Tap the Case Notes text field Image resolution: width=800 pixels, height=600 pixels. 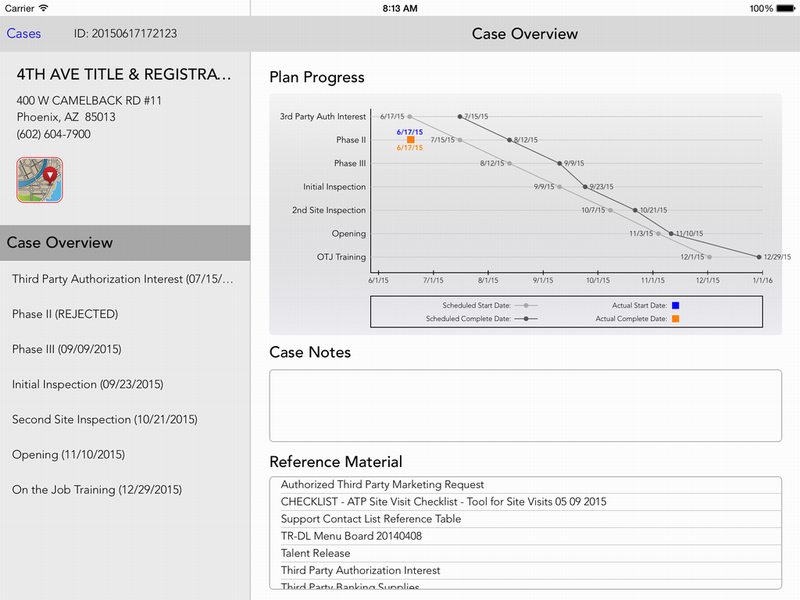pos(524,405)
